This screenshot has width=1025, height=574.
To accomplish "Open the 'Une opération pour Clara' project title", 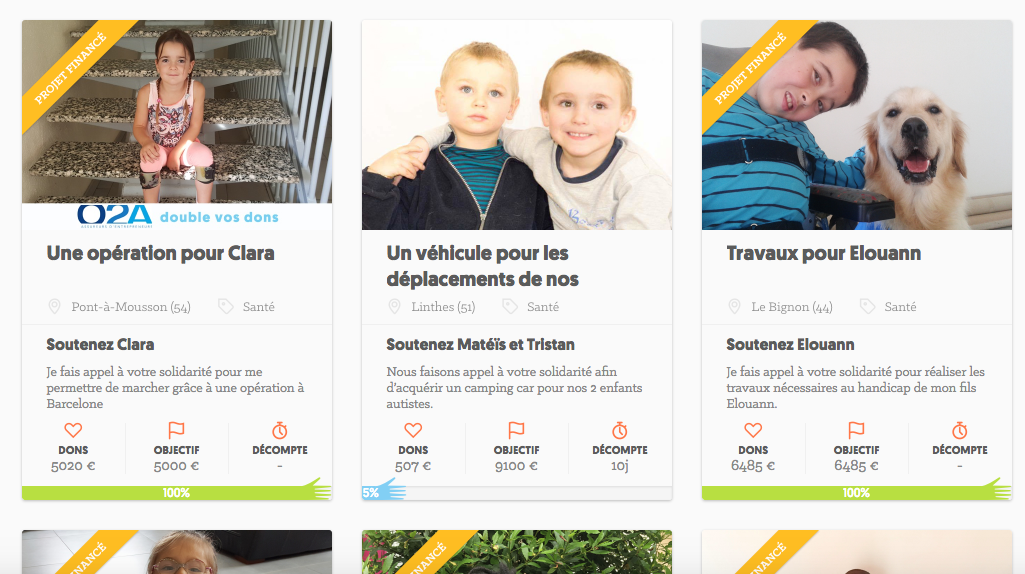I will click(x=160, y=254).
